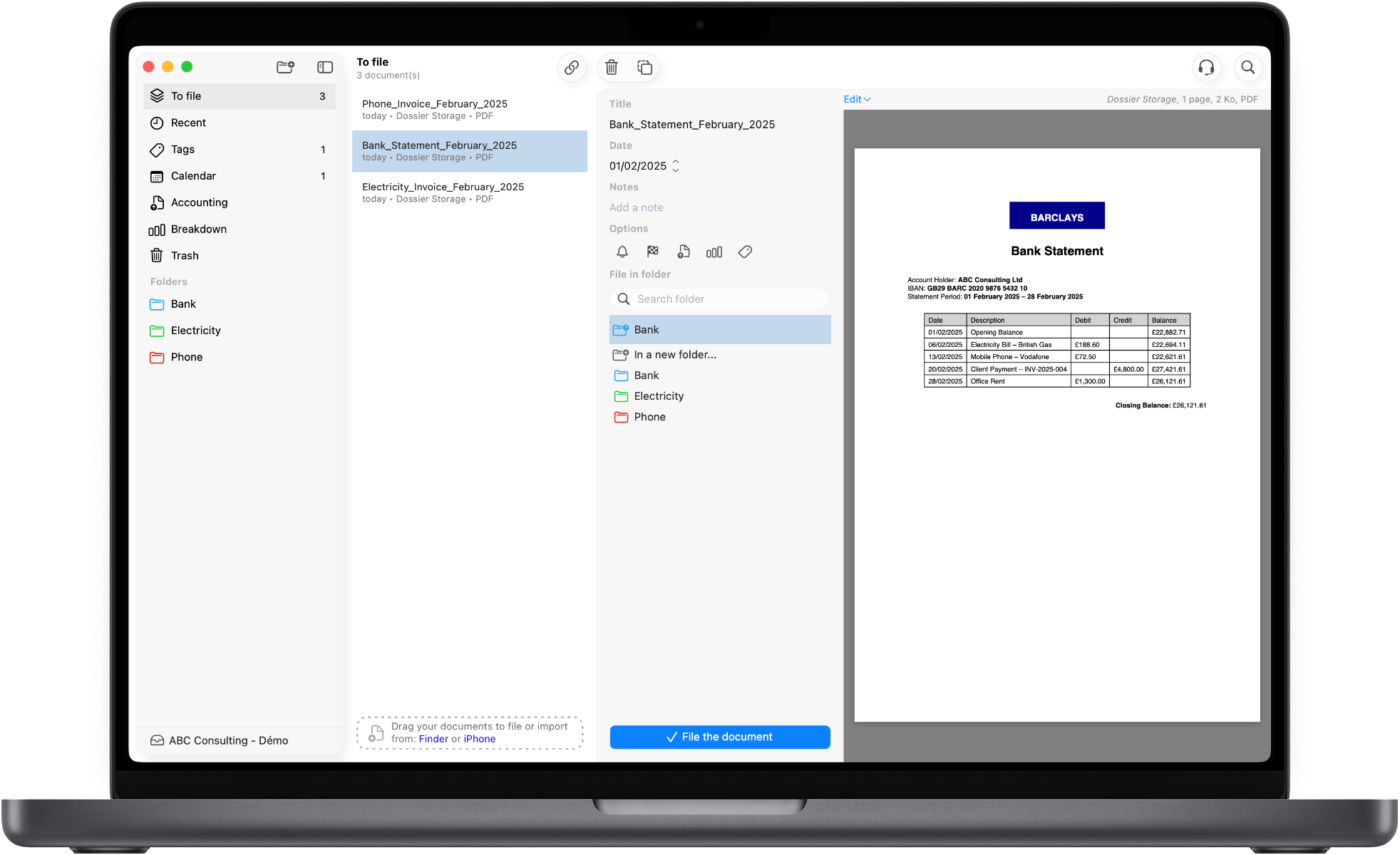Screen dimensions: 1400x855
Task: Toggle the checkered flag option
Action: click(x=652, y=252)
